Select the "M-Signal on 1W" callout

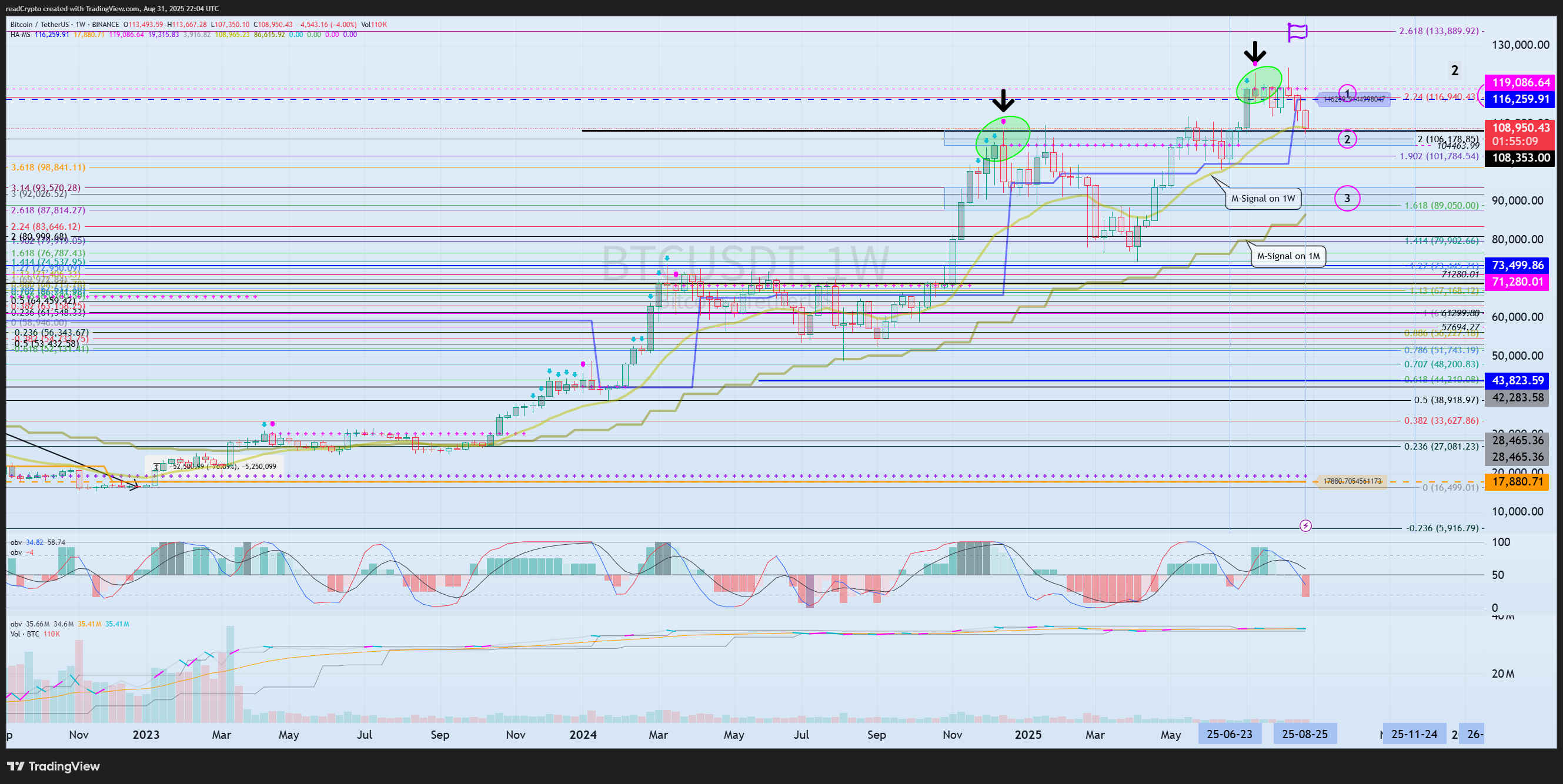pos(1263,198)
